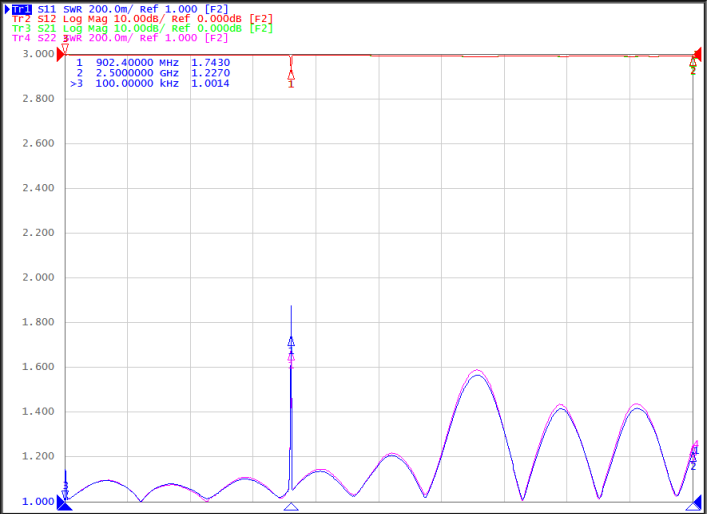Activate marker 2 readout row 2.5000000 GHz

click(153, 73)
